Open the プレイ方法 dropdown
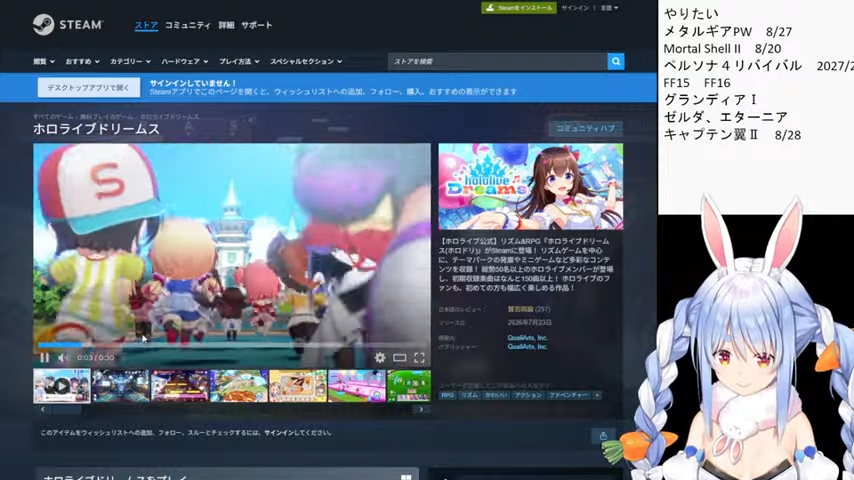This screenshot has width=854, height=480. coord(239,62)
